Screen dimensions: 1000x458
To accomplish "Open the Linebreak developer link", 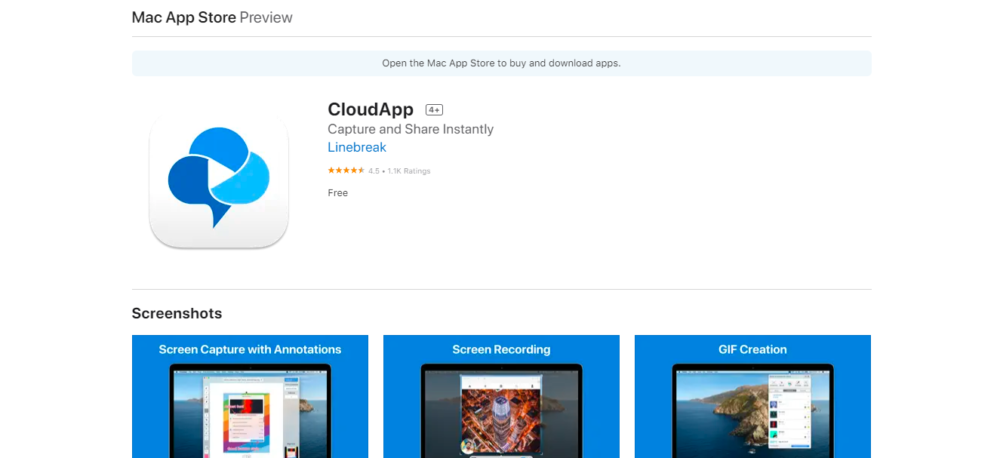I will click(x=357, y=148).
